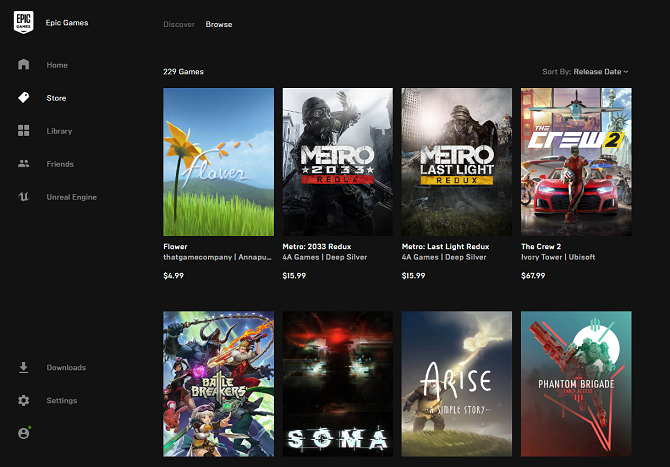The width and height of the screenshot is (670, 467).
Task: Click the Flower game title
Action: click(x=175, y=247)
